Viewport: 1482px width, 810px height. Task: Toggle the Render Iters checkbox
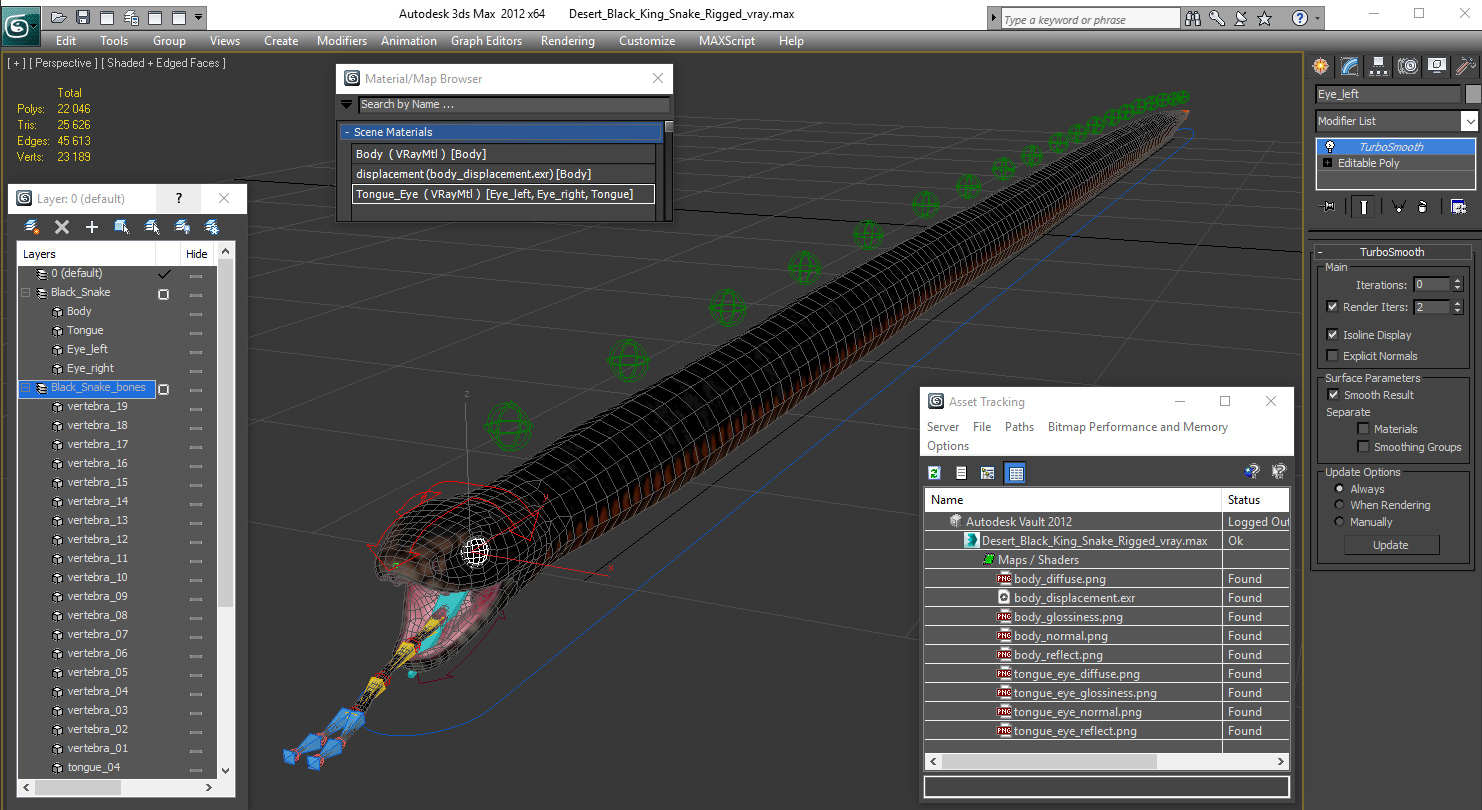(x=1332, y=307)
